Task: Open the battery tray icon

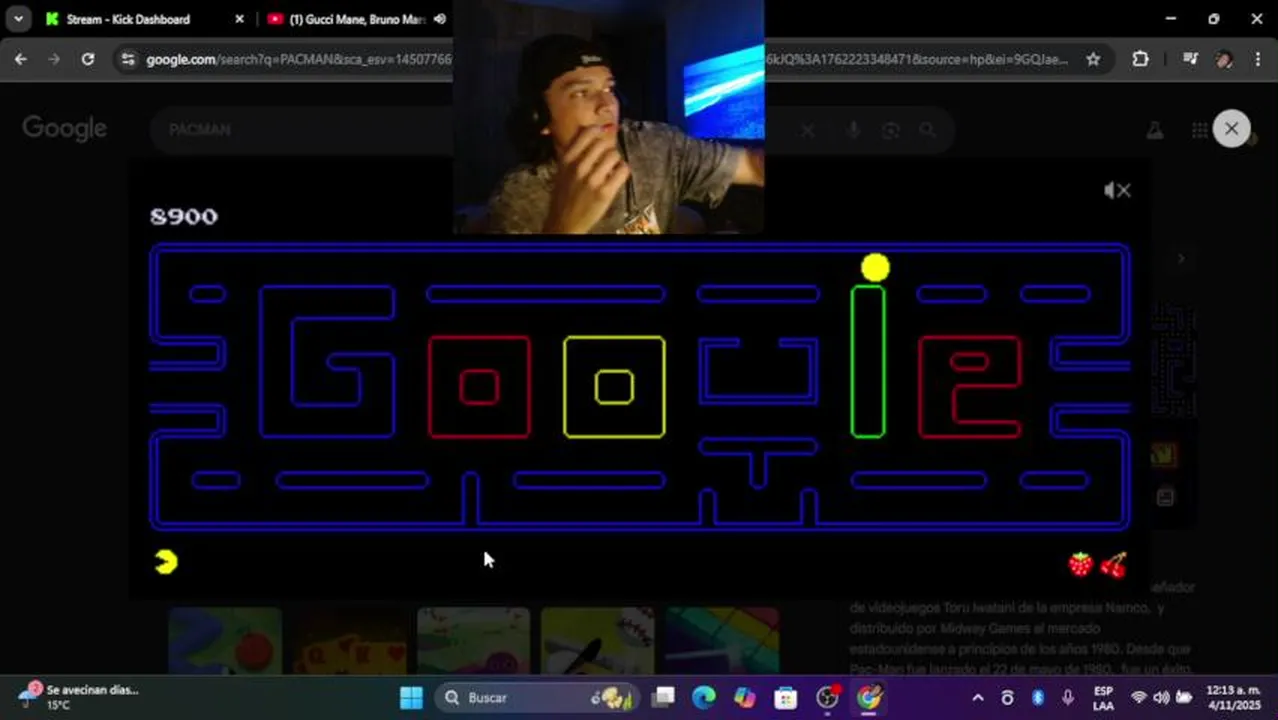Action: tap(1184, 697)
